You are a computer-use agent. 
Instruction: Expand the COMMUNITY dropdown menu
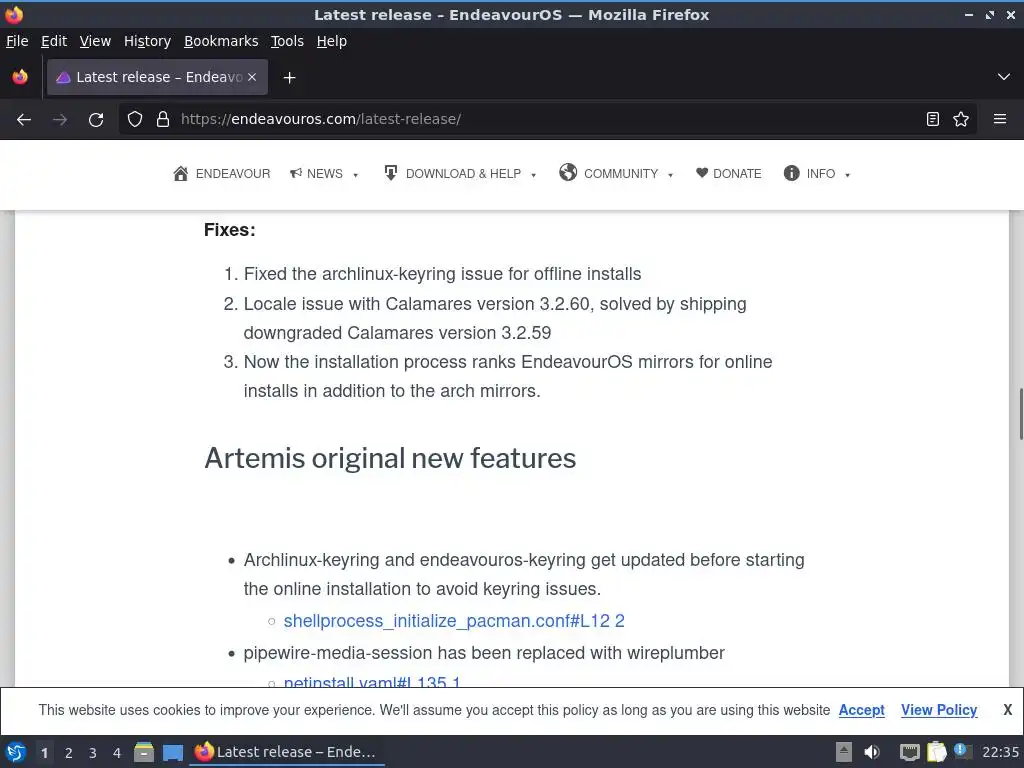pos(616,173)
